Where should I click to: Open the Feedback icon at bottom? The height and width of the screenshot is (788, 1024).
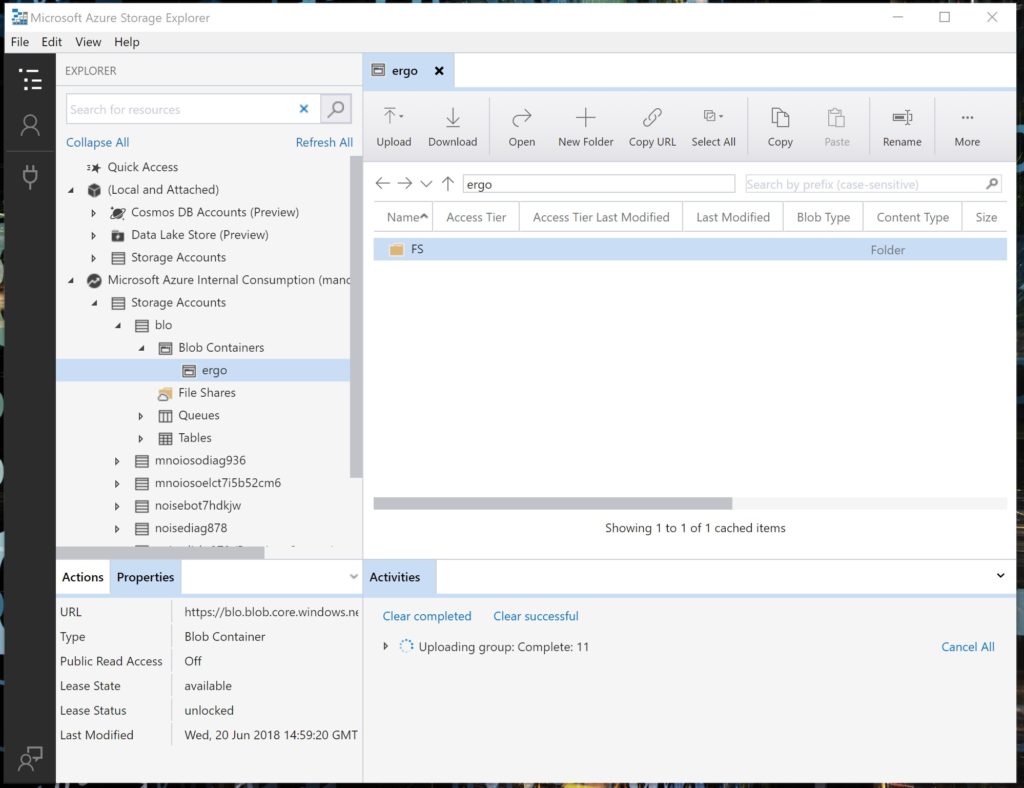(x=30, y=758)
